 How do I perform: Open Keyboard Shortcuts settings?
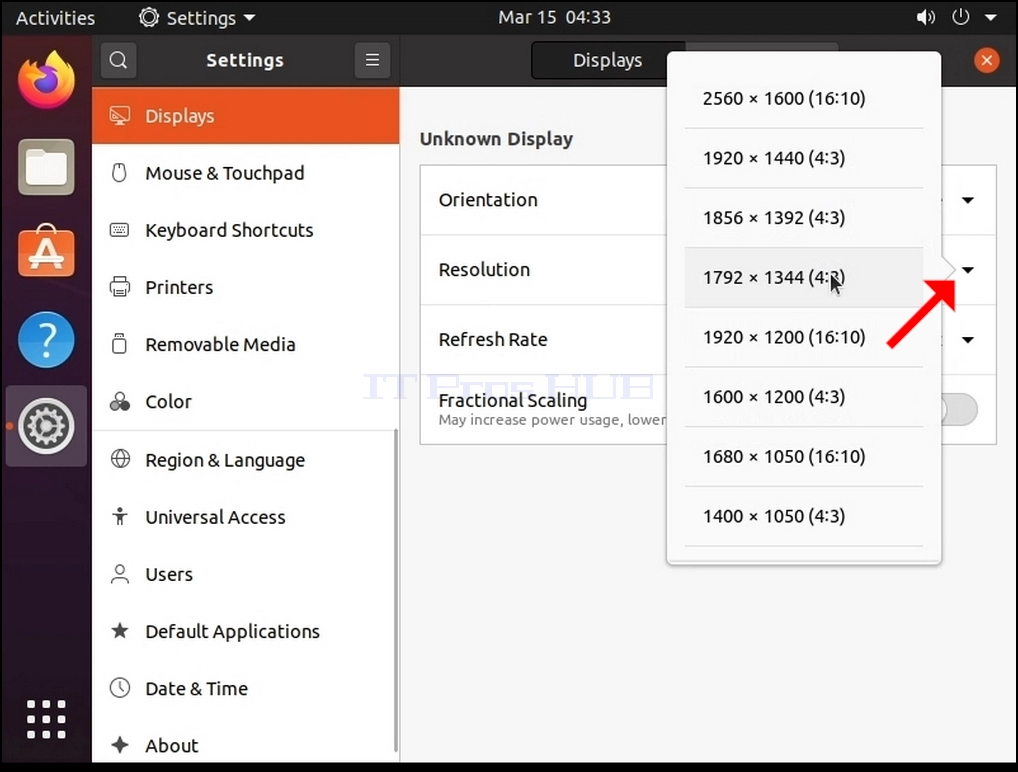point(245,230)
